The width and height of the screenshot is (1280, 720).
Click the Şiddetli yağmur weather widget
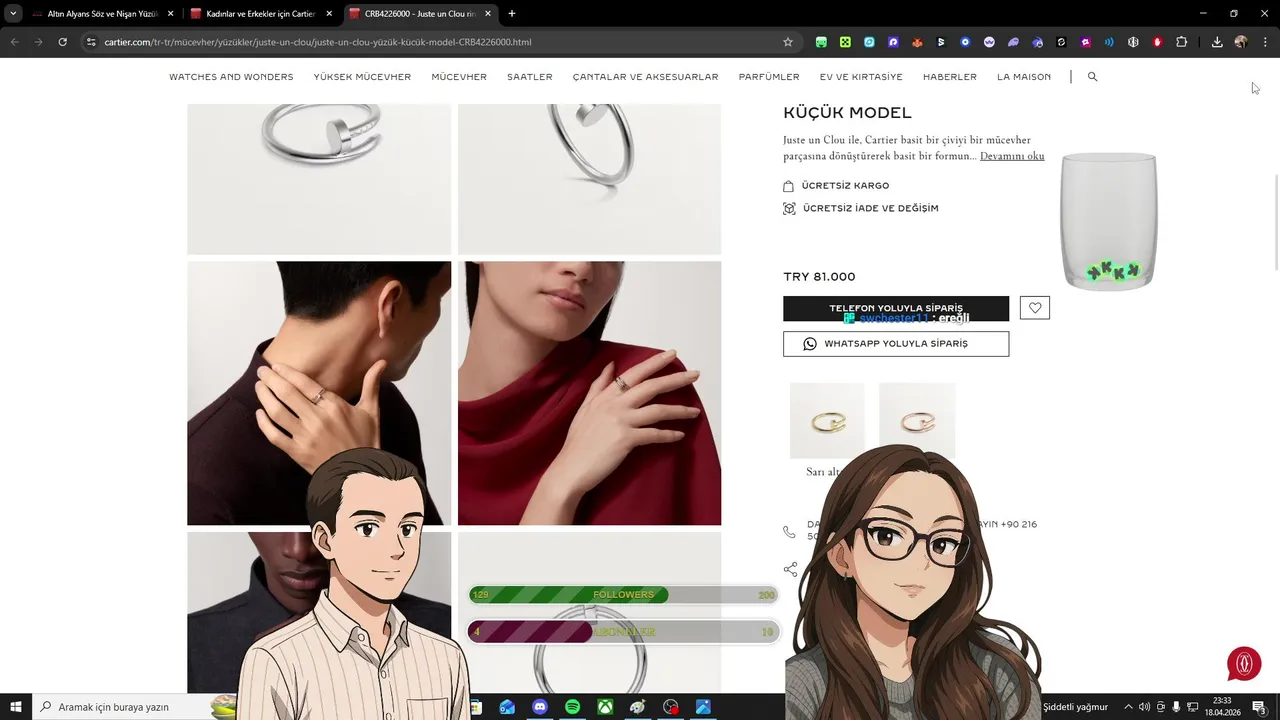[x=1076, y=707]
